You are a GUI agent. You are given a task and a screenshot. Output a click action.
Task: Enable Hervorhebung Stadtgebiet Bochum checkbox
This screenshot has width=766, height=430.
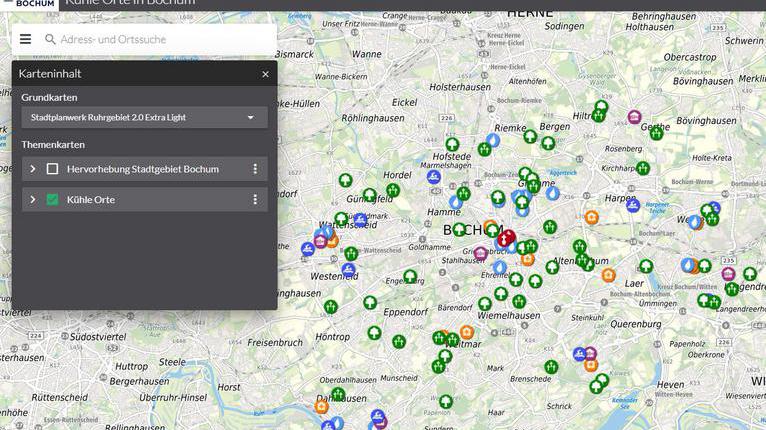click(52, 169)
